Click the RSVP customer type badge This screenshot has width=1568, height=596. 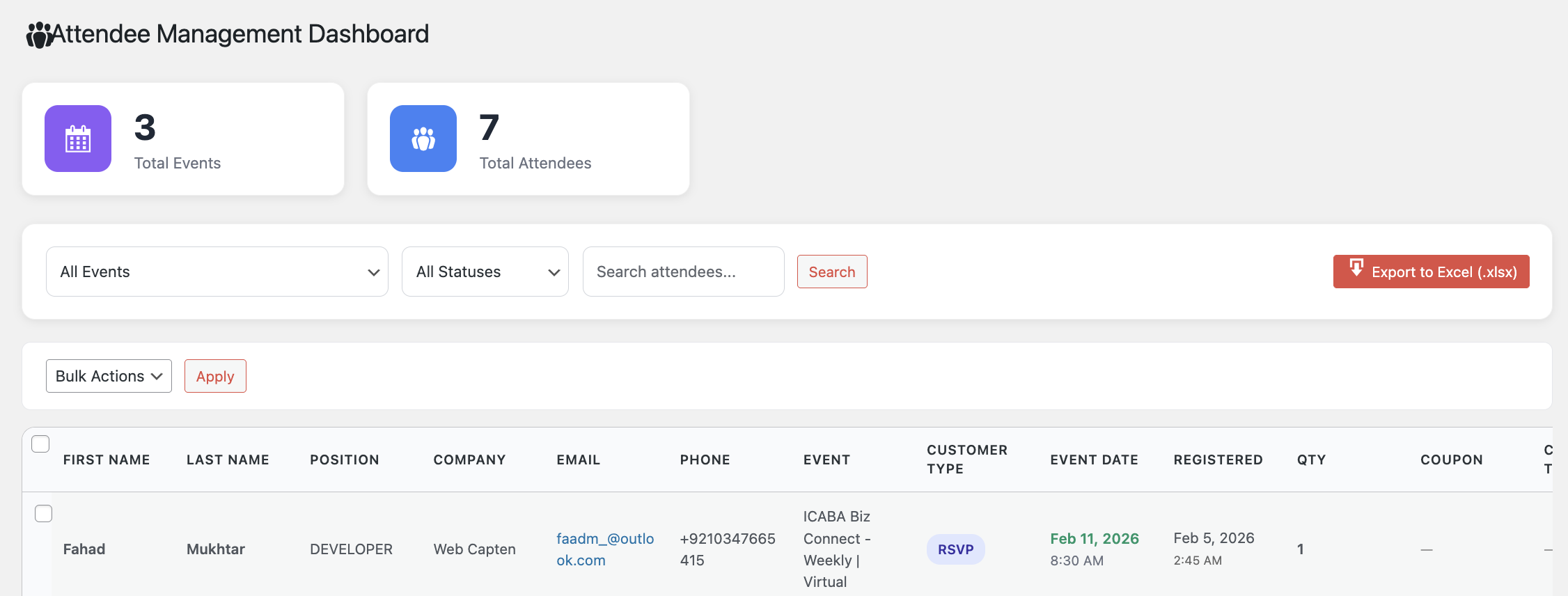pyautogui.click(x=955, y=549)
